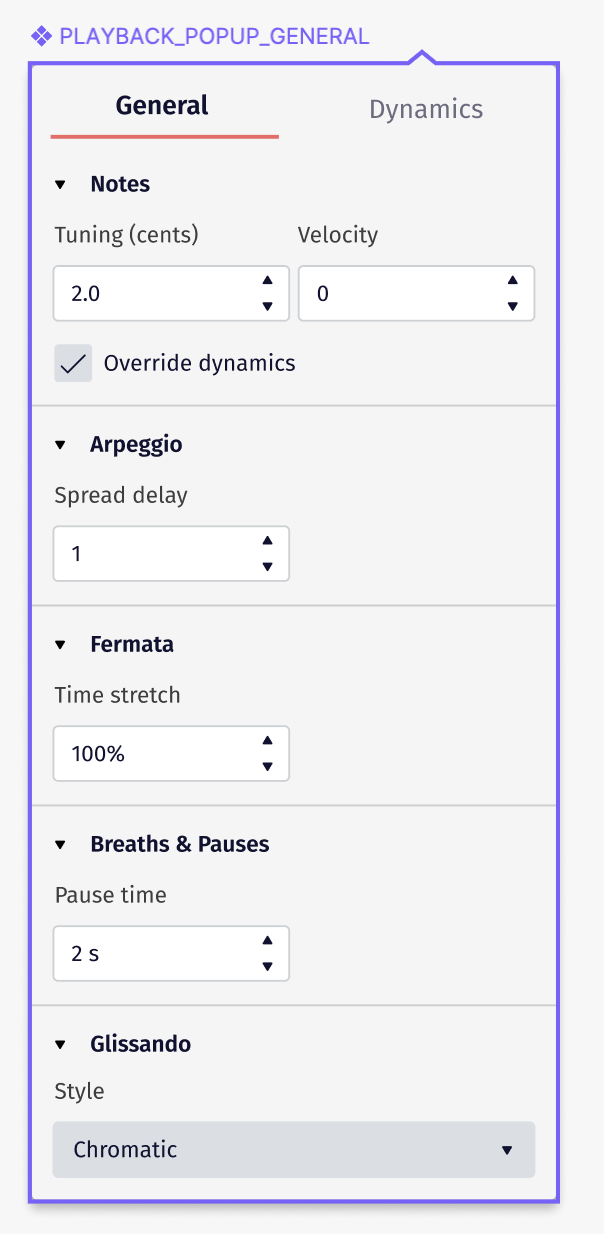Click the diamond icon beside PLAYBACK_POPUP_GENERAL

[44, 35]
